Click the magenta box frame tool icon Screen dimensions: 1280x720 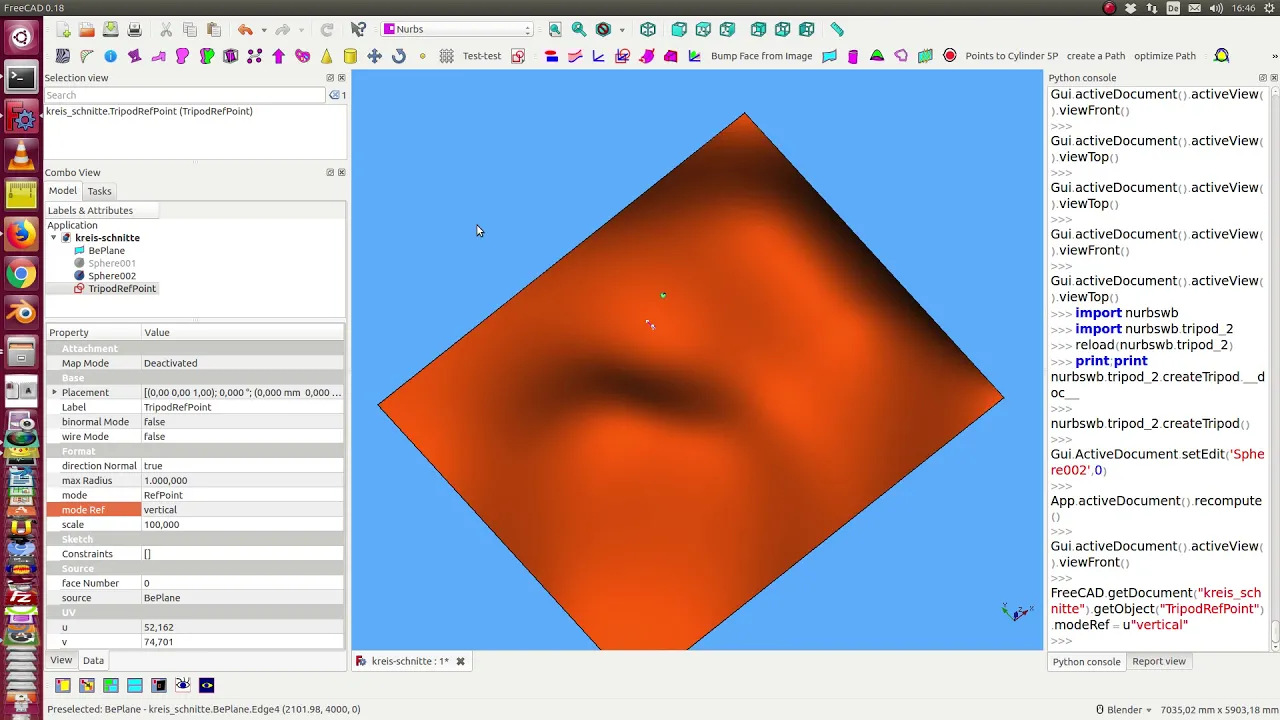click(231, 56)
